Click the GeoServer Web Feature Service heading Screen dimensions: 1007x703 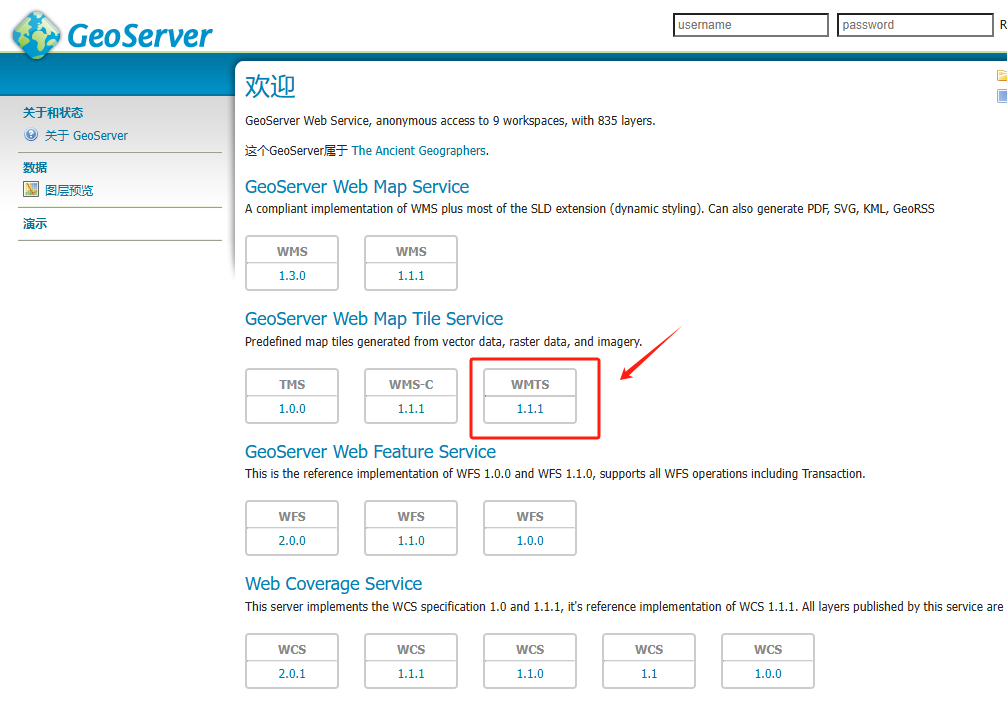point(371,452)
